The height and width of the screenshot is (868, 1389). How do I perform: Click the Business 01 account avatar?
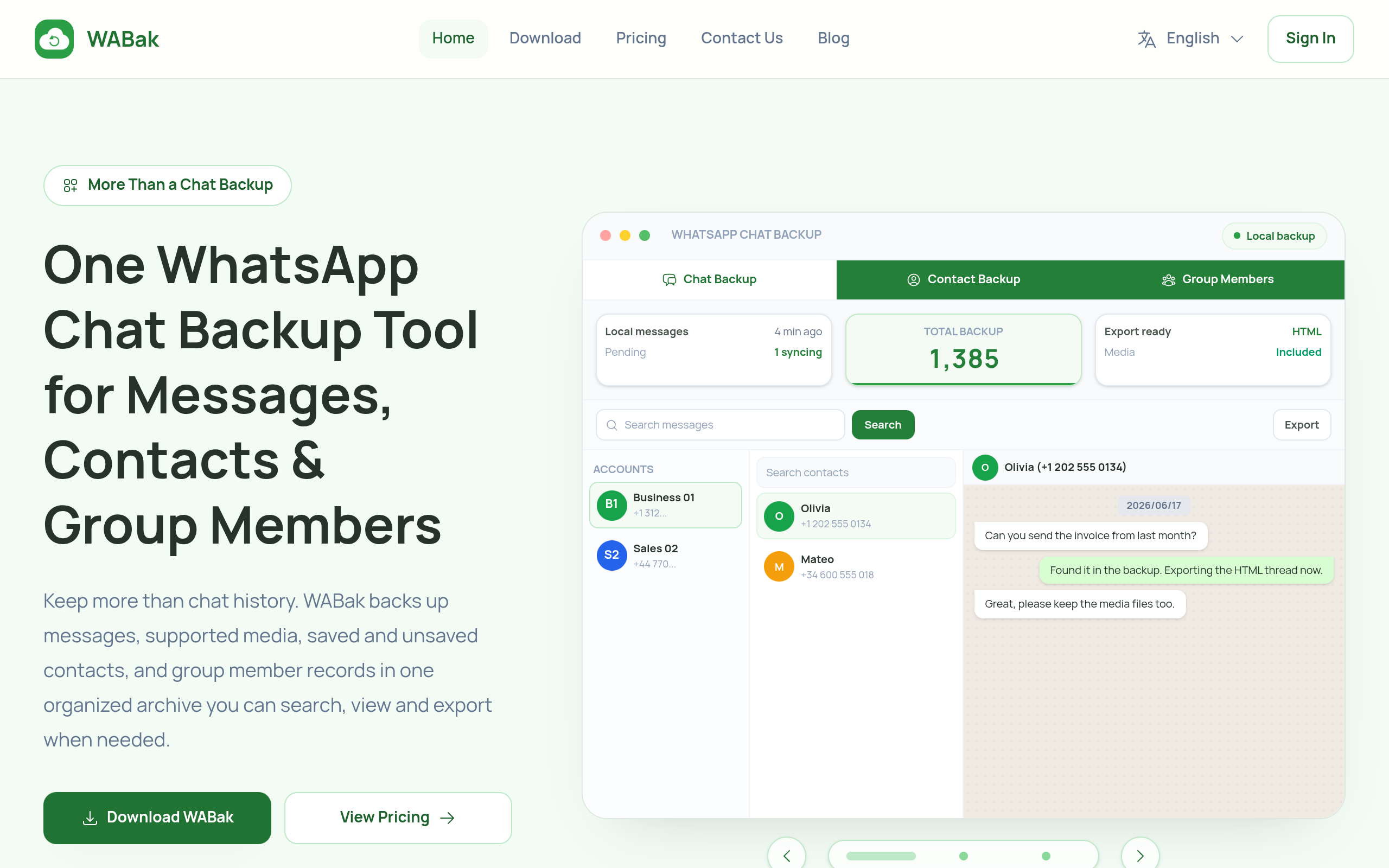click(x=611, y=505)
